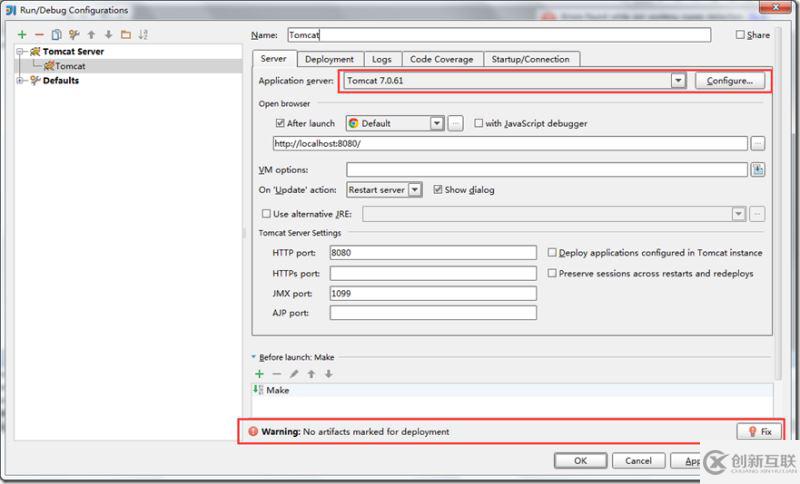This screenshot has width=800, height=484.
Task: Expand VM options field editor icon
Action: click(x=758, y=170)
